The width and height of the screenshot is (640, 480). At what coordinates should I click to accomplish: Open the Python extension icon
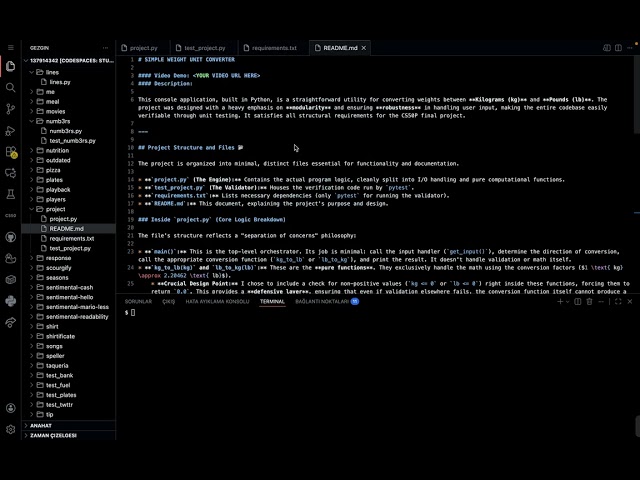[x=11, y=301]
